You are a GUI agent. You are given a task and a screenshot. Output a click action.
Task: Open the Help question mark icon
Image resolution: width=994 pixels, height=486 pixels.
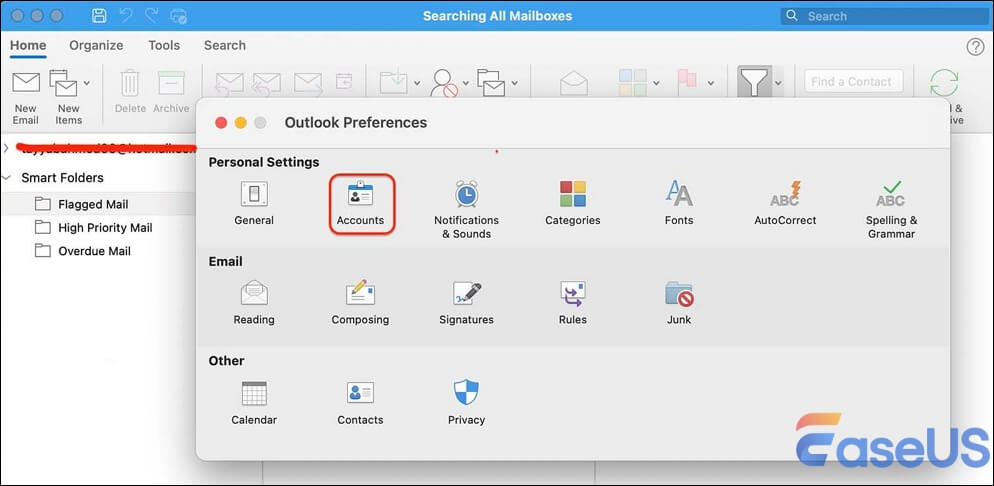click(x=975, y=47)
